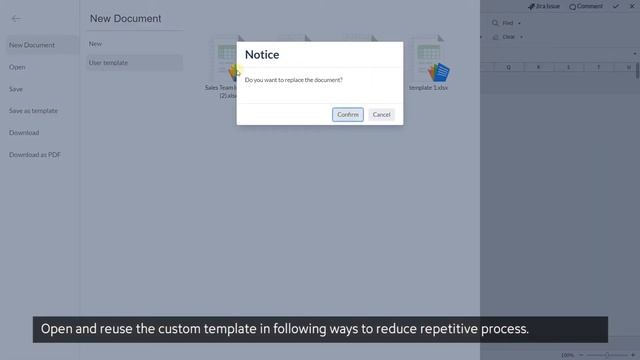Viewport: 640px width, 360px height.
Task: Select the User template tab
Action: [x=134, y=63]
